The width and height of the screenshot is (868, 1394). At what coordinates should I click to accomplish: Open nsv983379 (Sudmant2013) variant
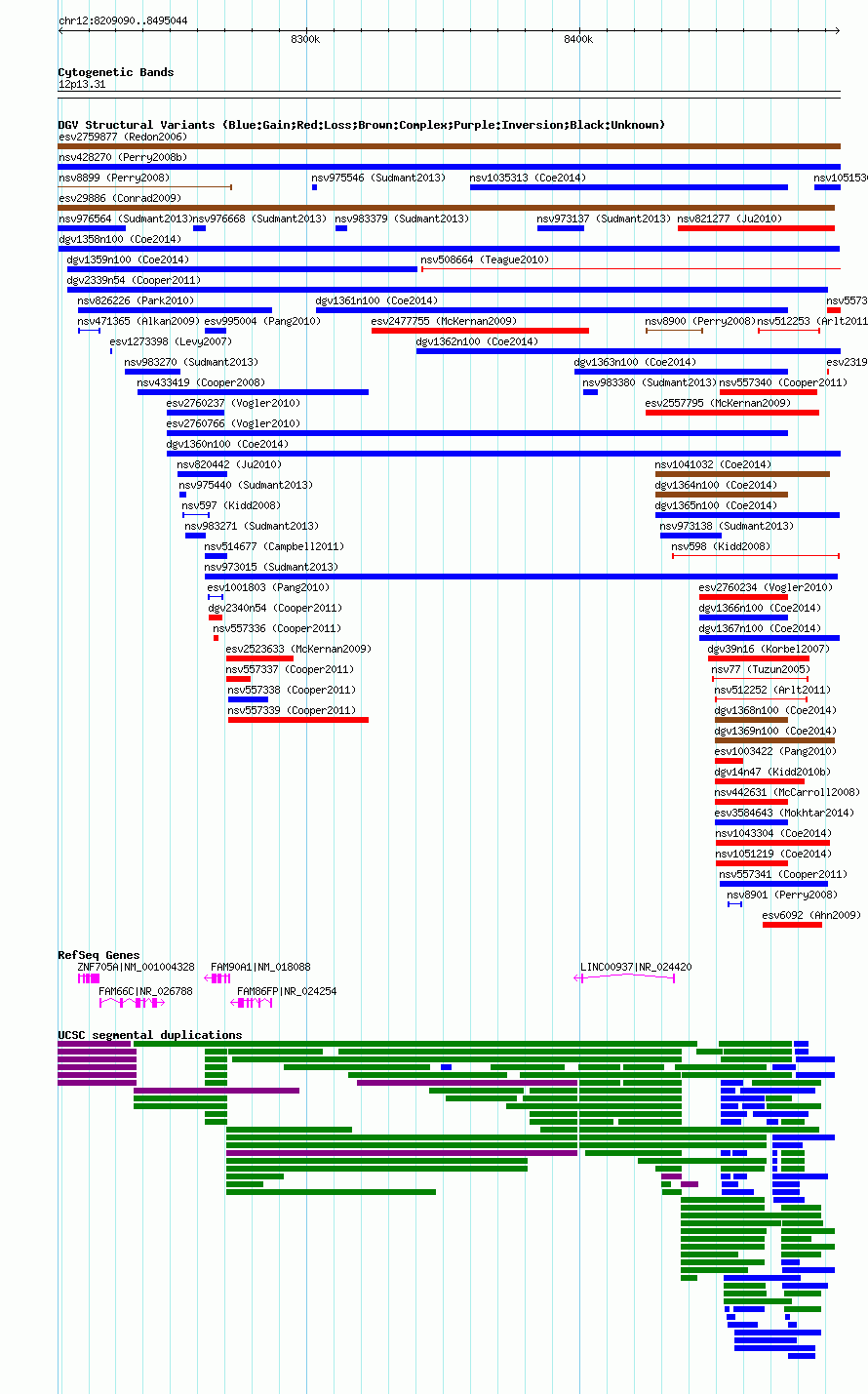(x=402, y=219)
